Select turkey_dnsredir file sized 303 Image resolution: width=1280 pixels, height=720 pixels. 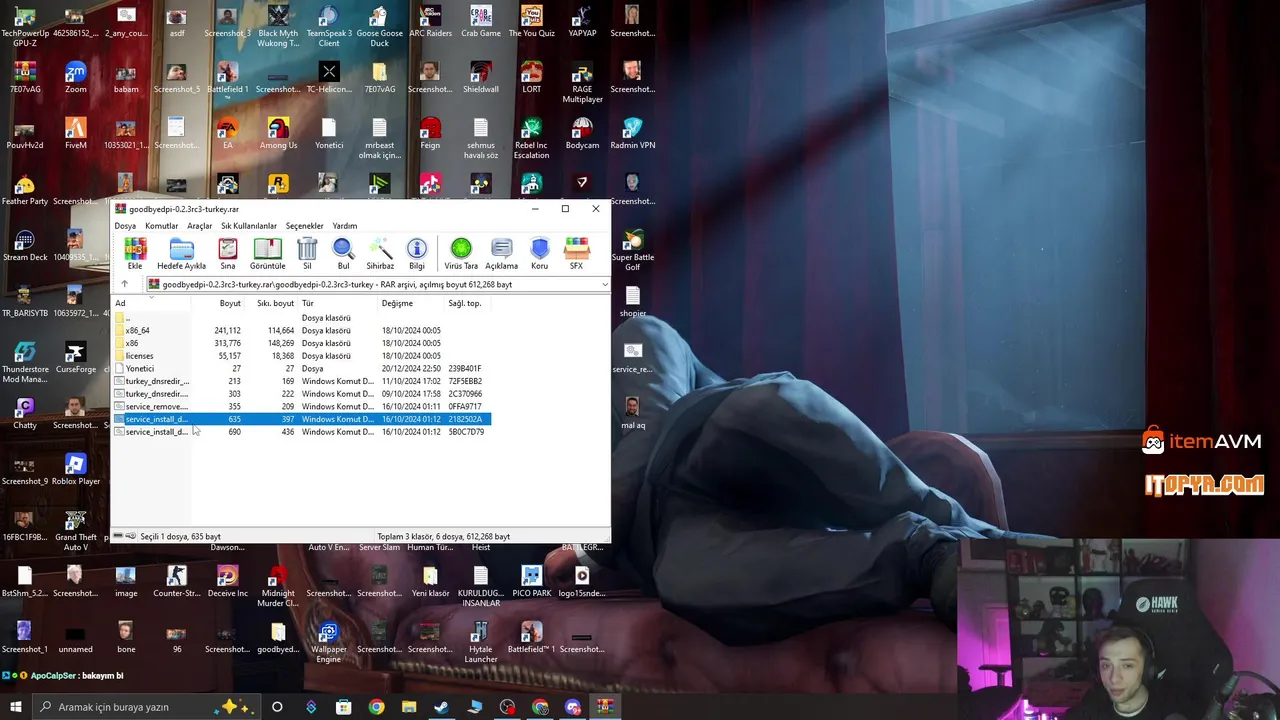click(301, 394)
